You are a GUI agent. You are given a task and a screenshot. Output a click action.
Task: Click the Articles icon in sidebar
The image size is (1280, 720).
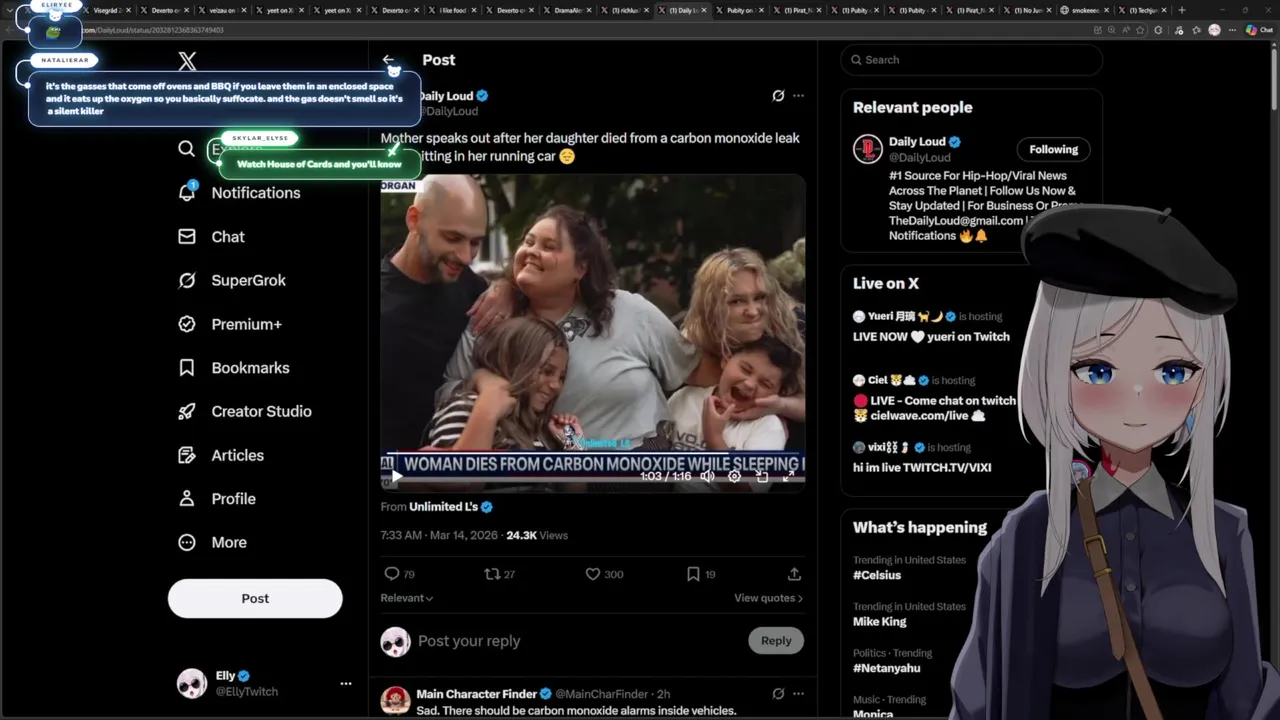click(x=186, y=455)
